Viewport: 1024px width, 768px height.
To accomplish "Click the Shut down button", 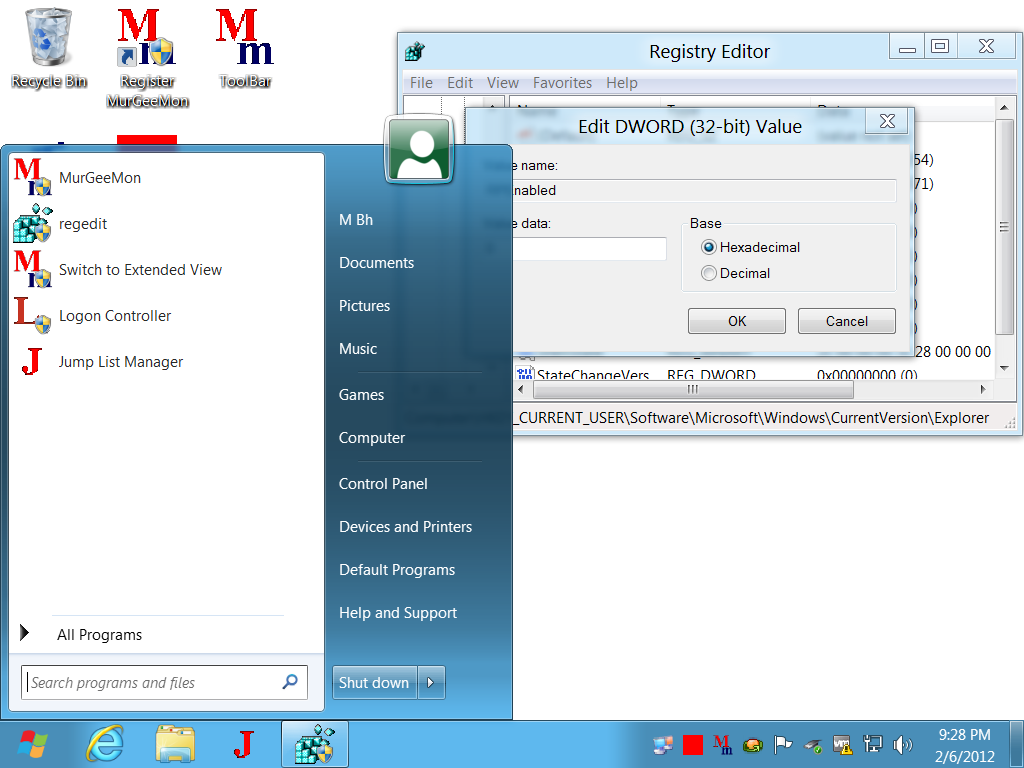I will point(374,682).
